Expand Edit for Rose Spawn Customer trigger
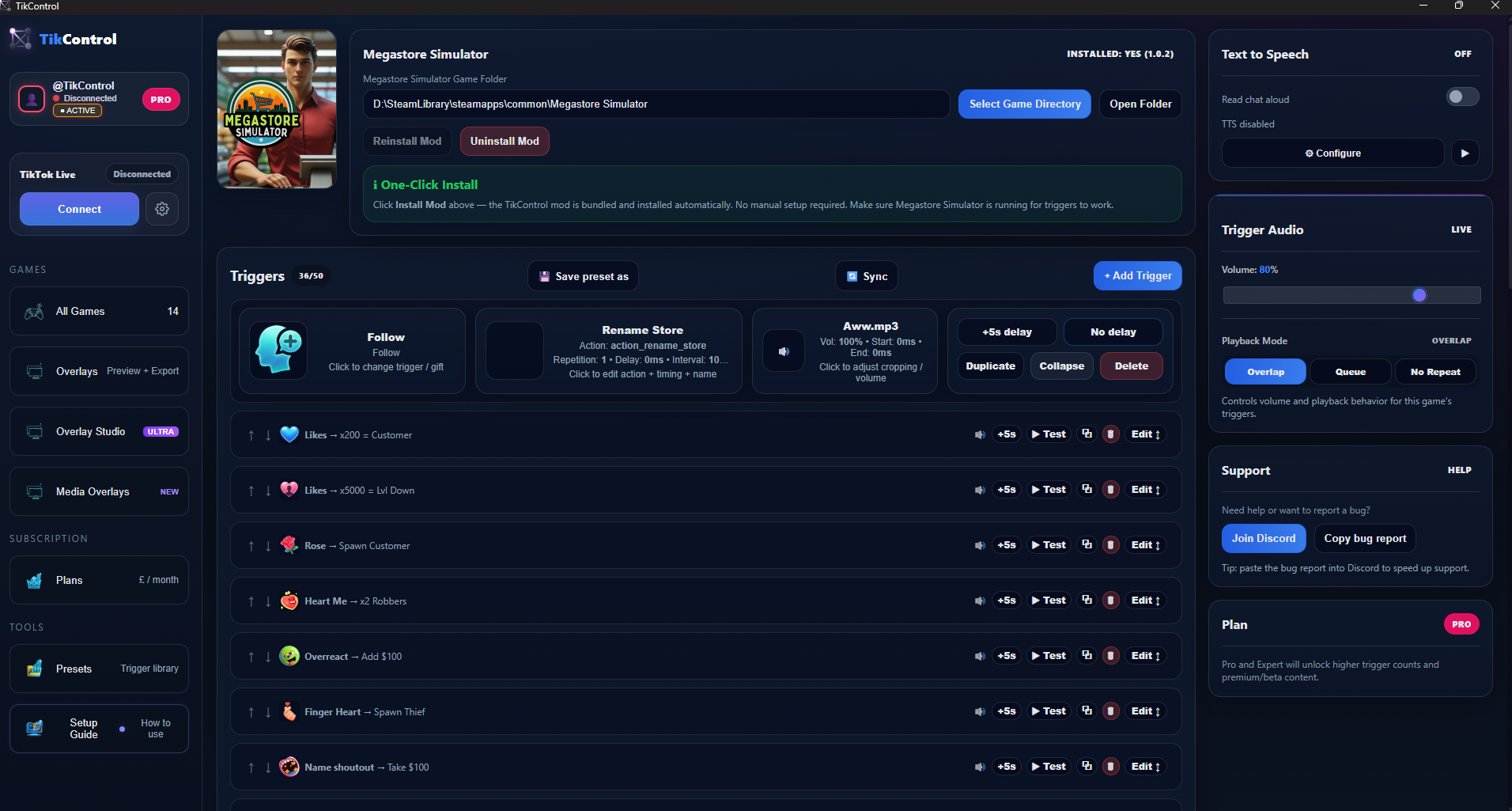1512x811 pixels. (1145, 545)
